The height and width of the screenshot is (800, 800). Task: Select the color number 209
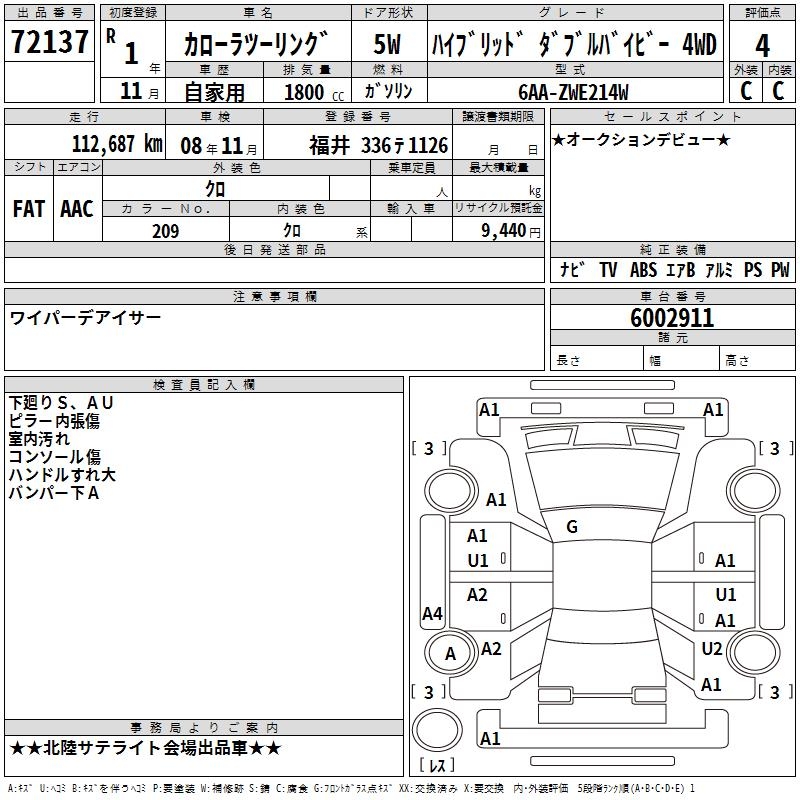[x=165, y=231]
